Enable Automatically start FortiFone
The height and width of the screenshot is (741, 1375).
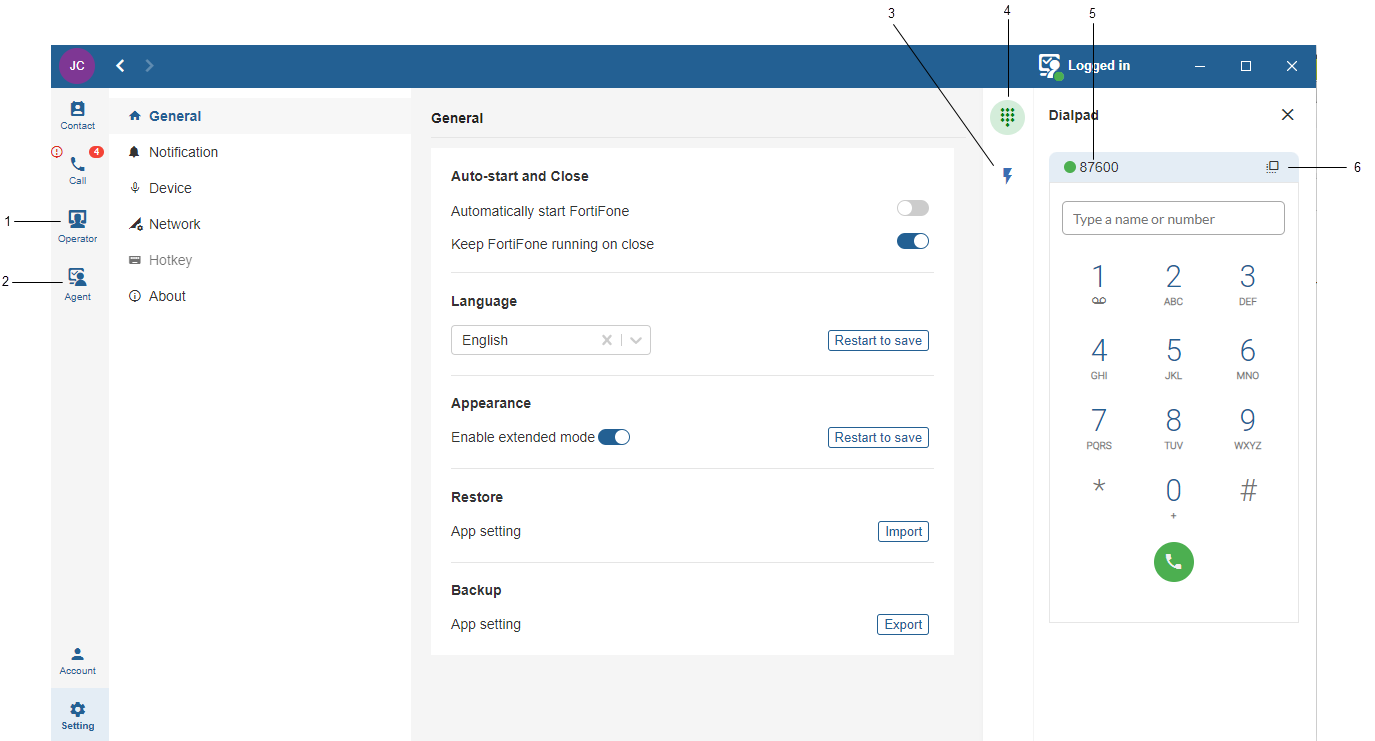[912, 207]
